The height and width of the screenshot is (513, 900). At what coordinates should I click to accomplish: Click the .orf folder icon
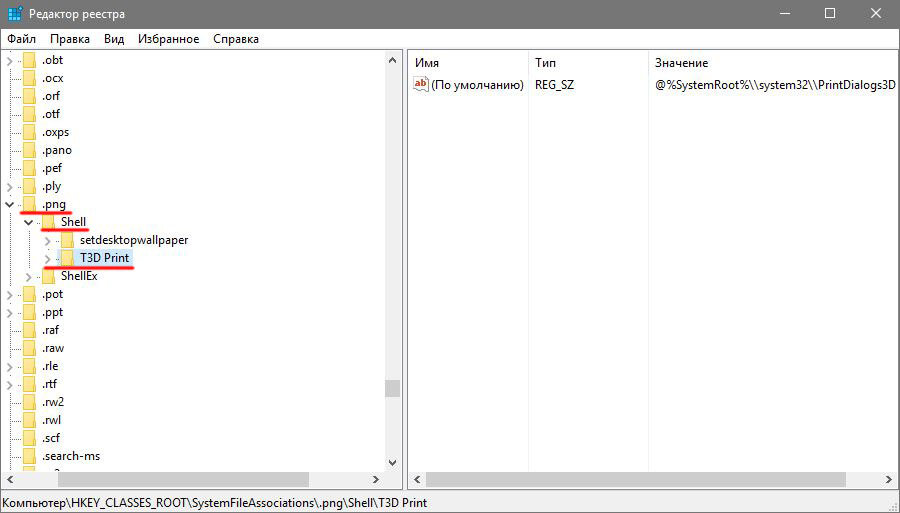pos(29,96)
